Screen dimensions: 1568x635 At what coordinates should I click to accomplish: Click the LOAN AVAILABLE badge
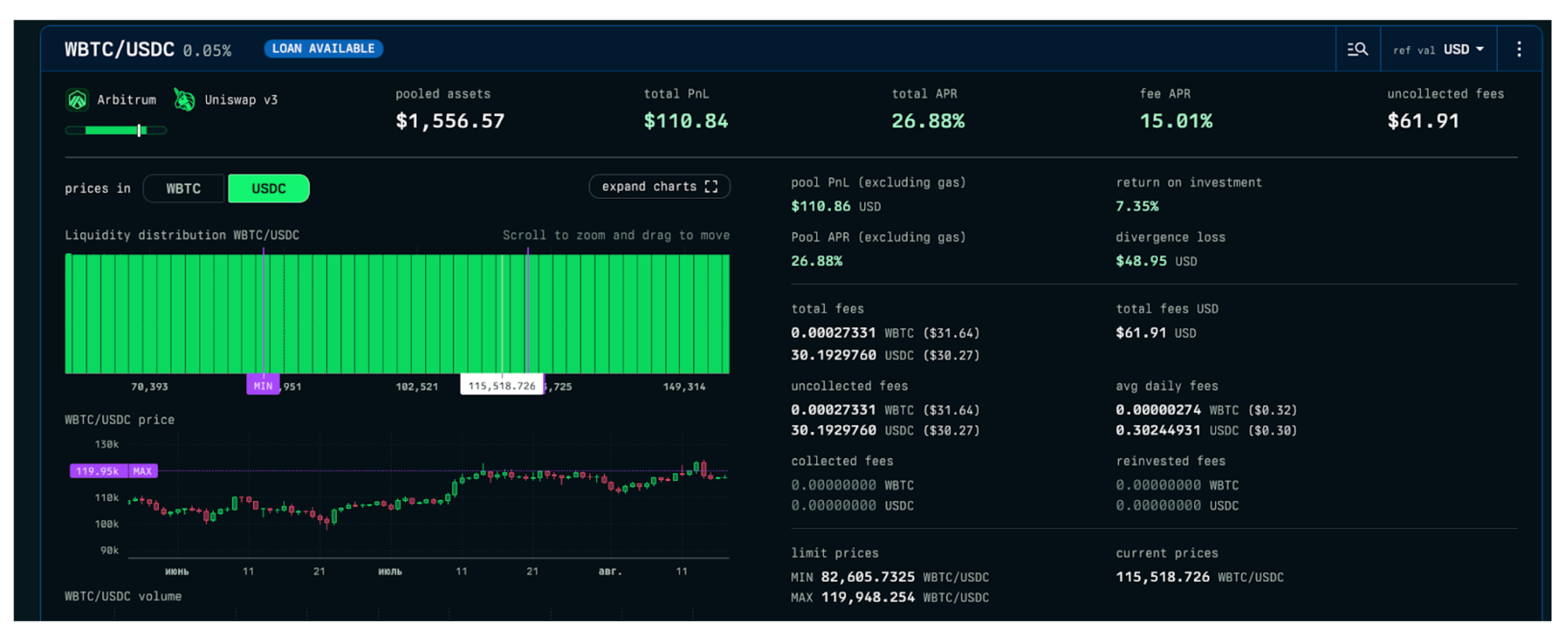[x=323, y=49]
